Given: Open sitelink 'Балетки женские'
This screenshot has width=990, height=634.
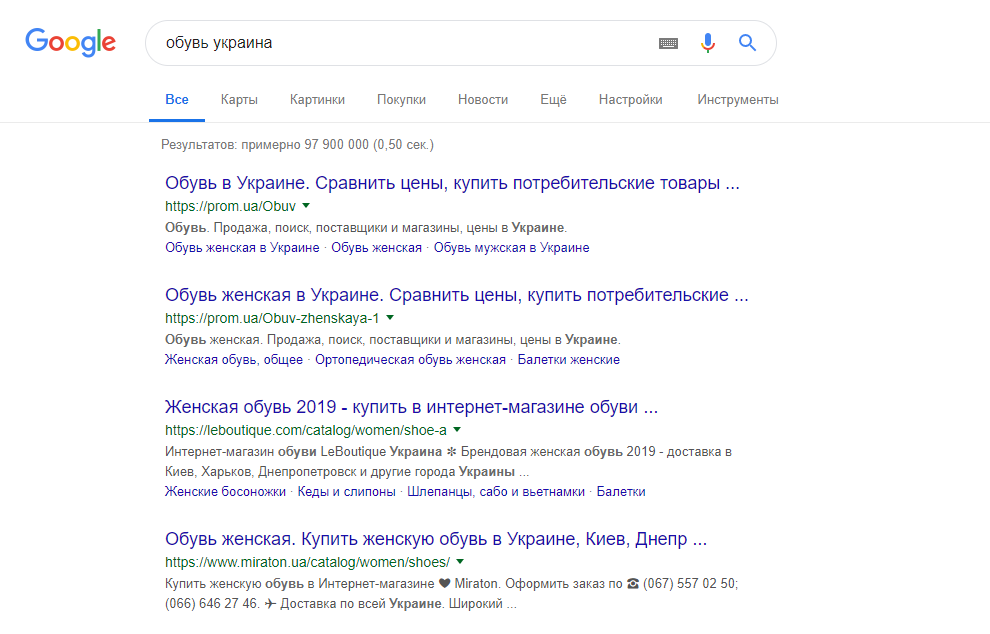Looking at the screenshot, I should pyautogui.click(x=569, y=359).
